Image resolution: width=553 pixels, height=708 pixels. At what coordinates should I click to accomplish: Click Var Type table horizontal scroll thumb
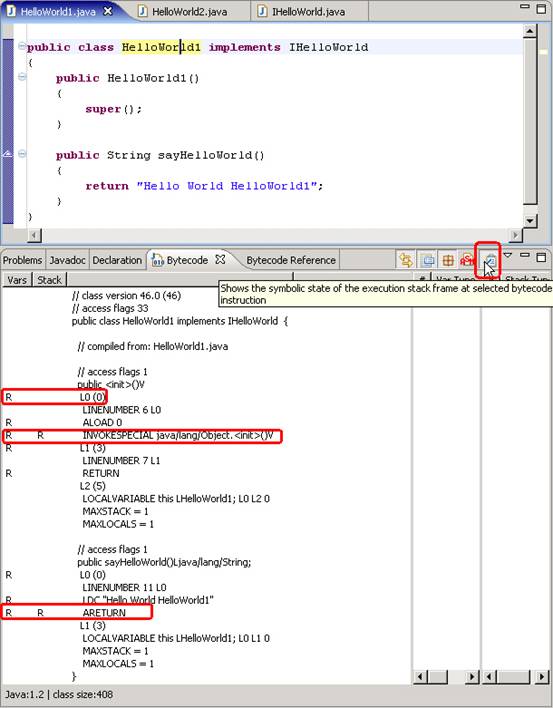pos(437,676)
